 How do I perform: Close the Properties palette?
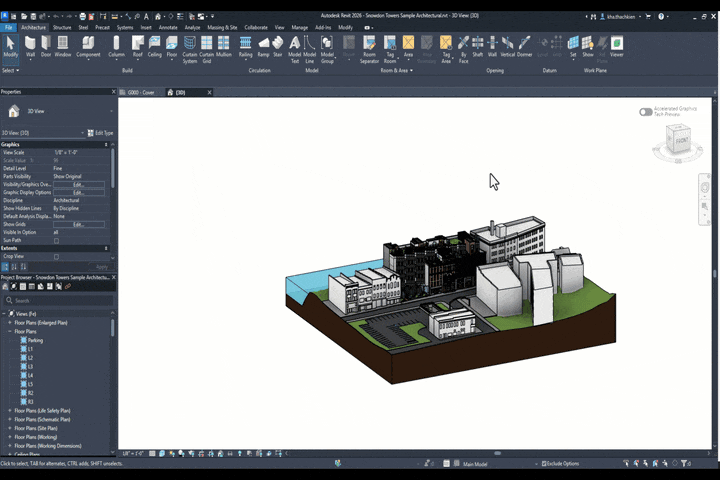tap(113, 92)
